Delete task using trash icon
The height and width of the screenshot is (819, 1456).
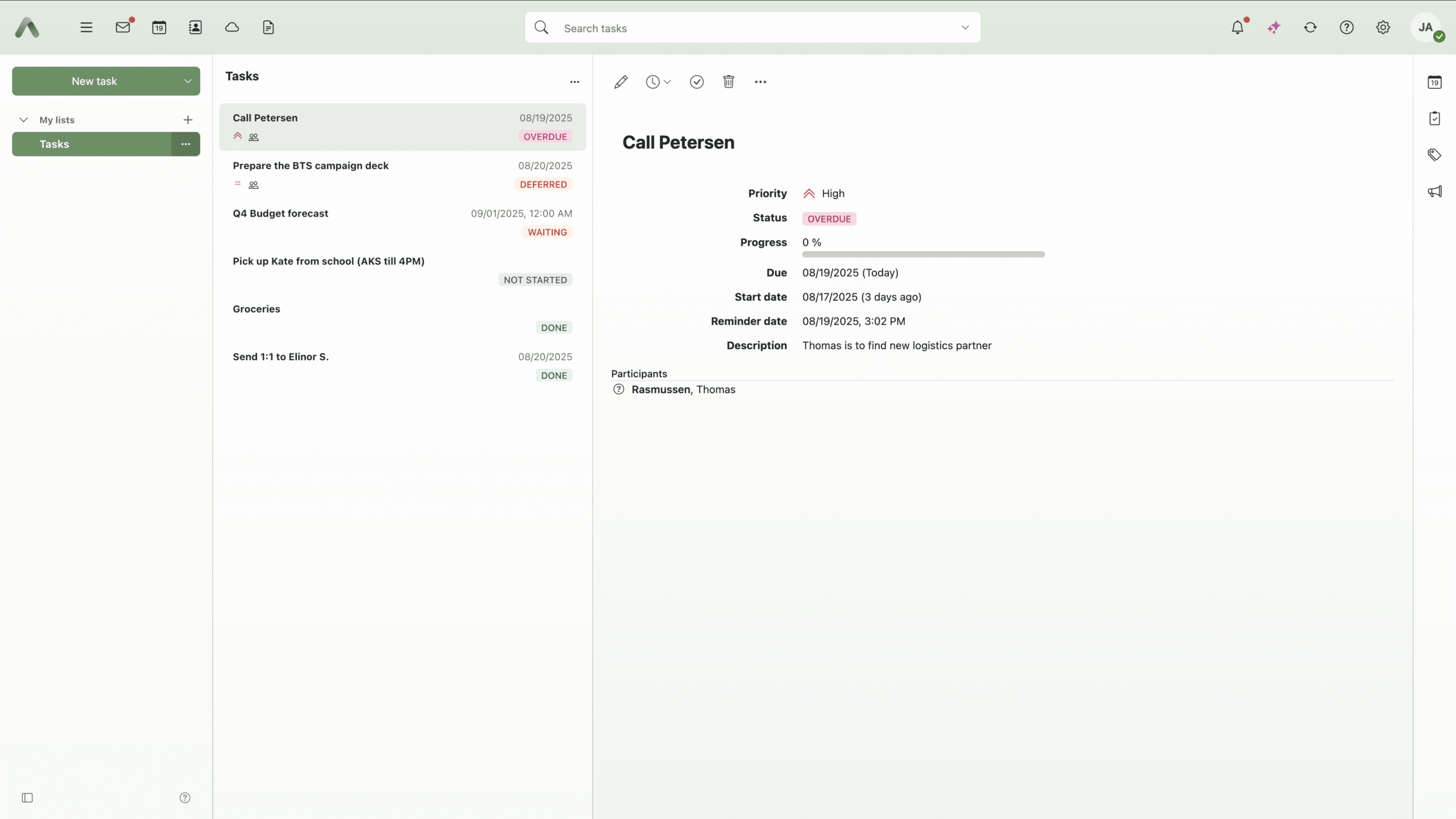729,82
